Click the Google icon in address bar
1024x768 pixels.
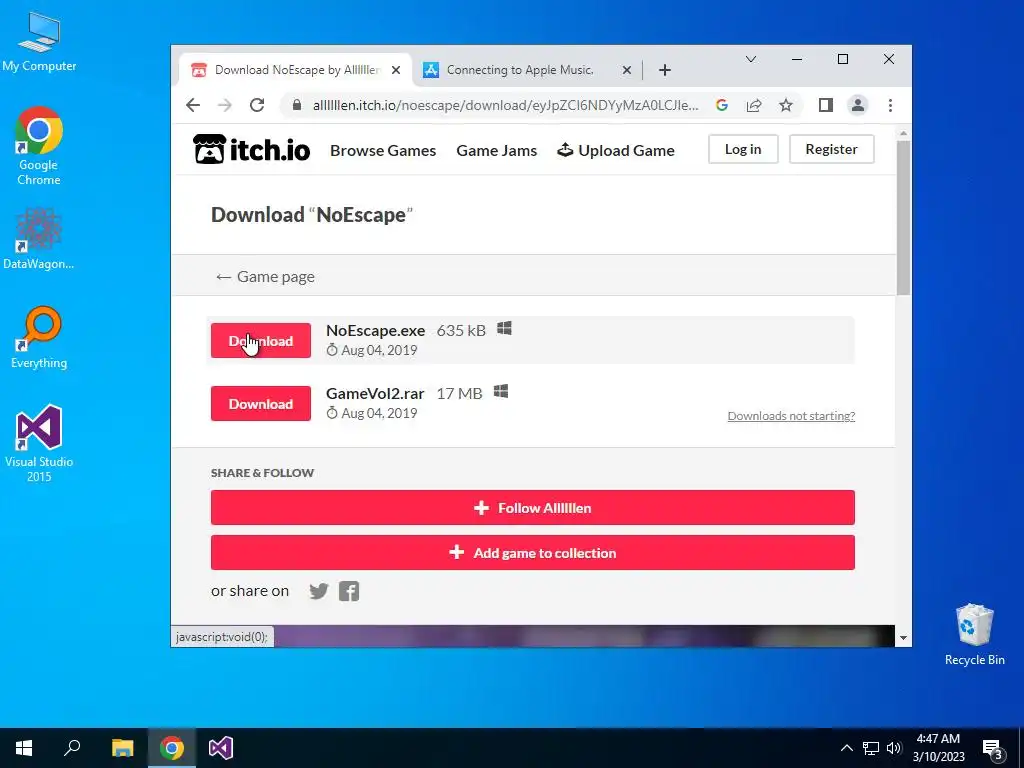[722, 105]
